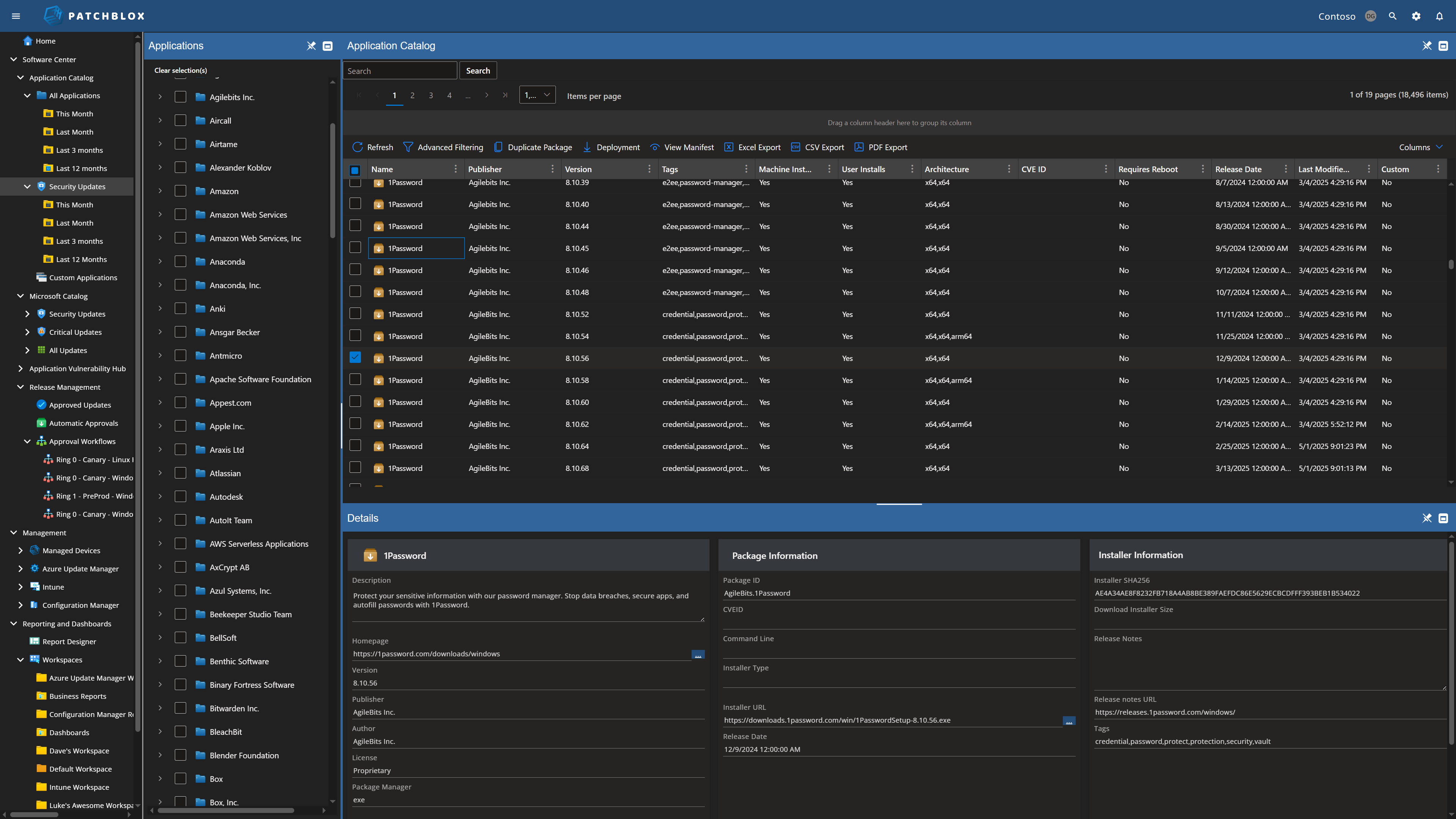Select Report Designer in the sidebar
1456x819 pixels.
coord(69,642)
